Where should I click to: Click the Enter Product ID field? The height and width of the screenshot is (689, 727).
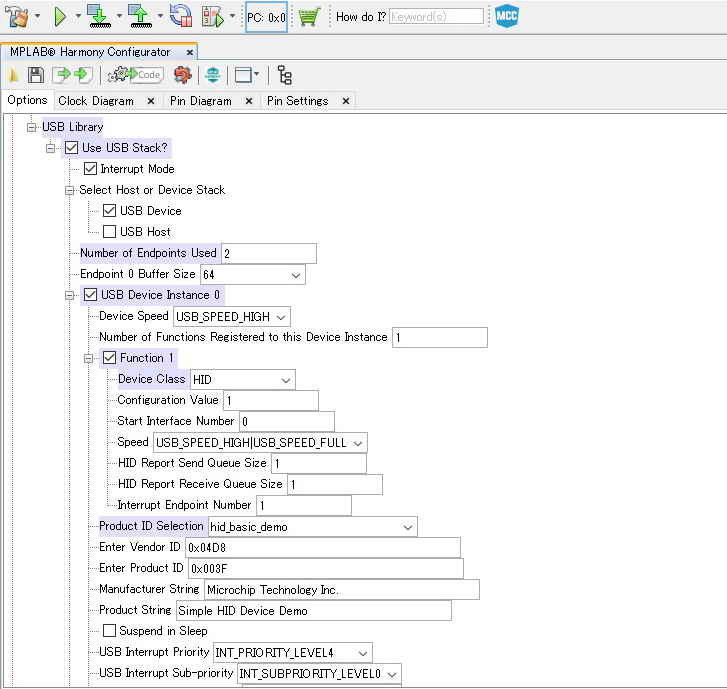[326, 569]
